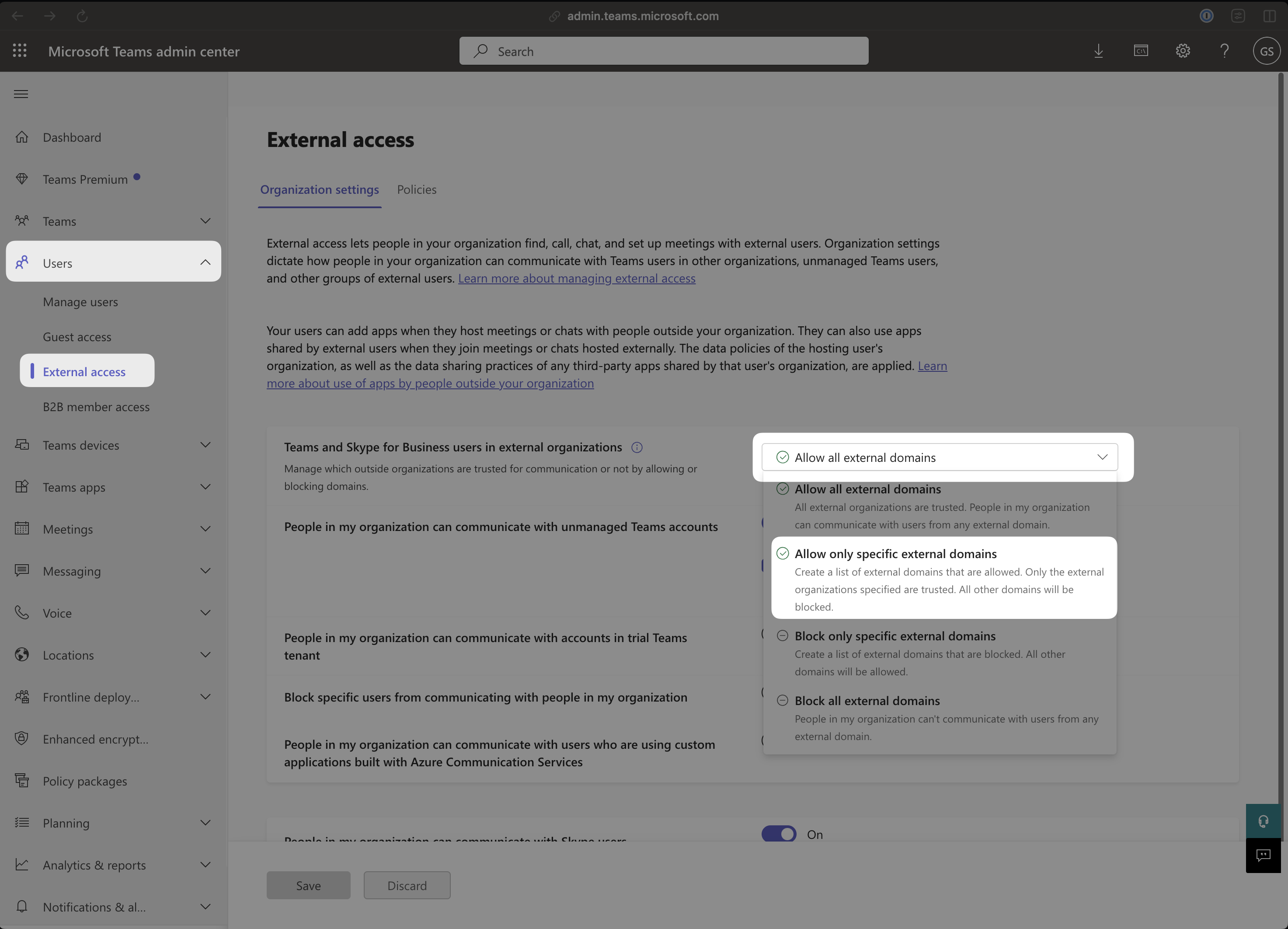Click the Discard button

click(x=407, y=885)
